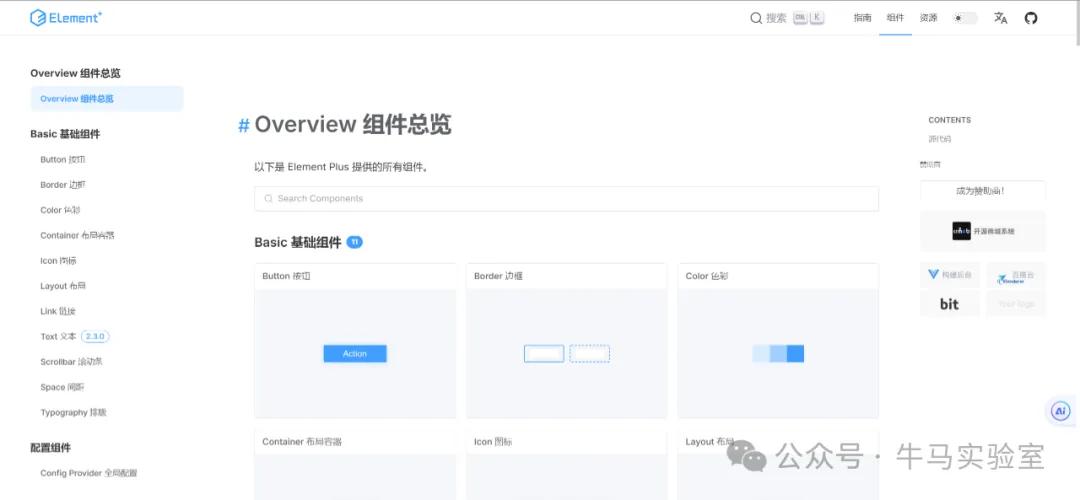Open the search magnifier icon in header
Screen dimensions: 1080x500
(756, 18)
